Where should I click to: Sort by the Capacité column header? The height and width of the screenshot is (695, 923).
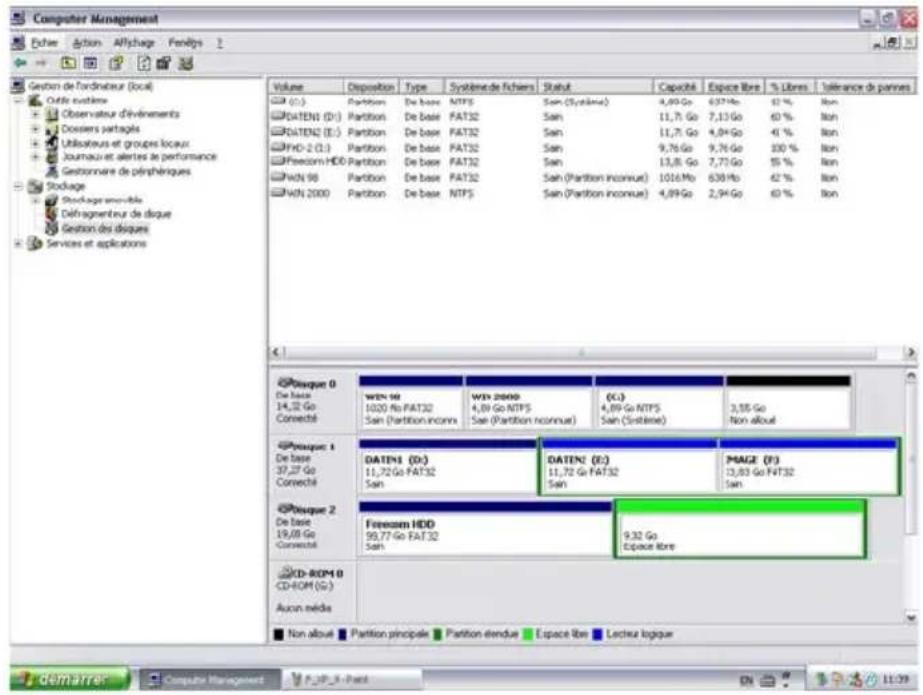(677, 87)
